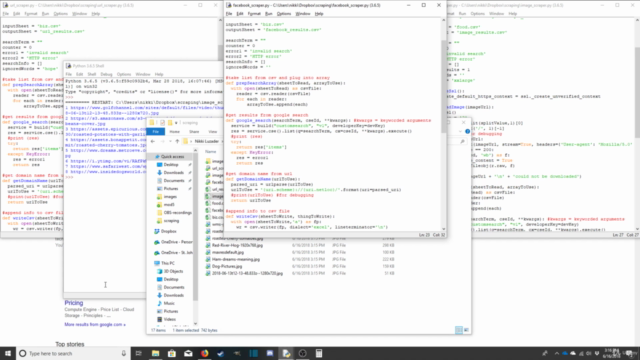
Task: Click More results from google.com link
Action: click(95, 324)
